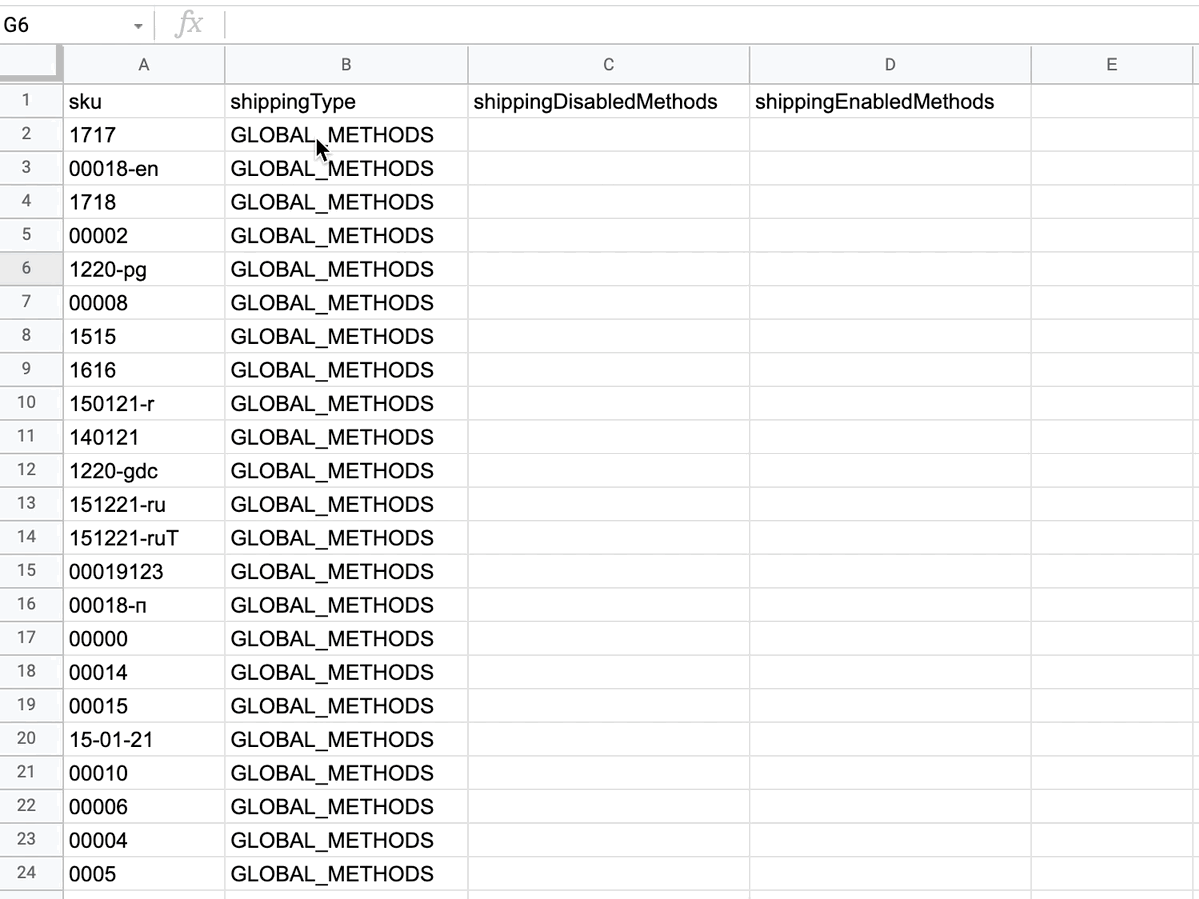This screenshot has width=1199, height=899.
Task: Open the Name Box dropdown arrow
Action: [138, 26]
